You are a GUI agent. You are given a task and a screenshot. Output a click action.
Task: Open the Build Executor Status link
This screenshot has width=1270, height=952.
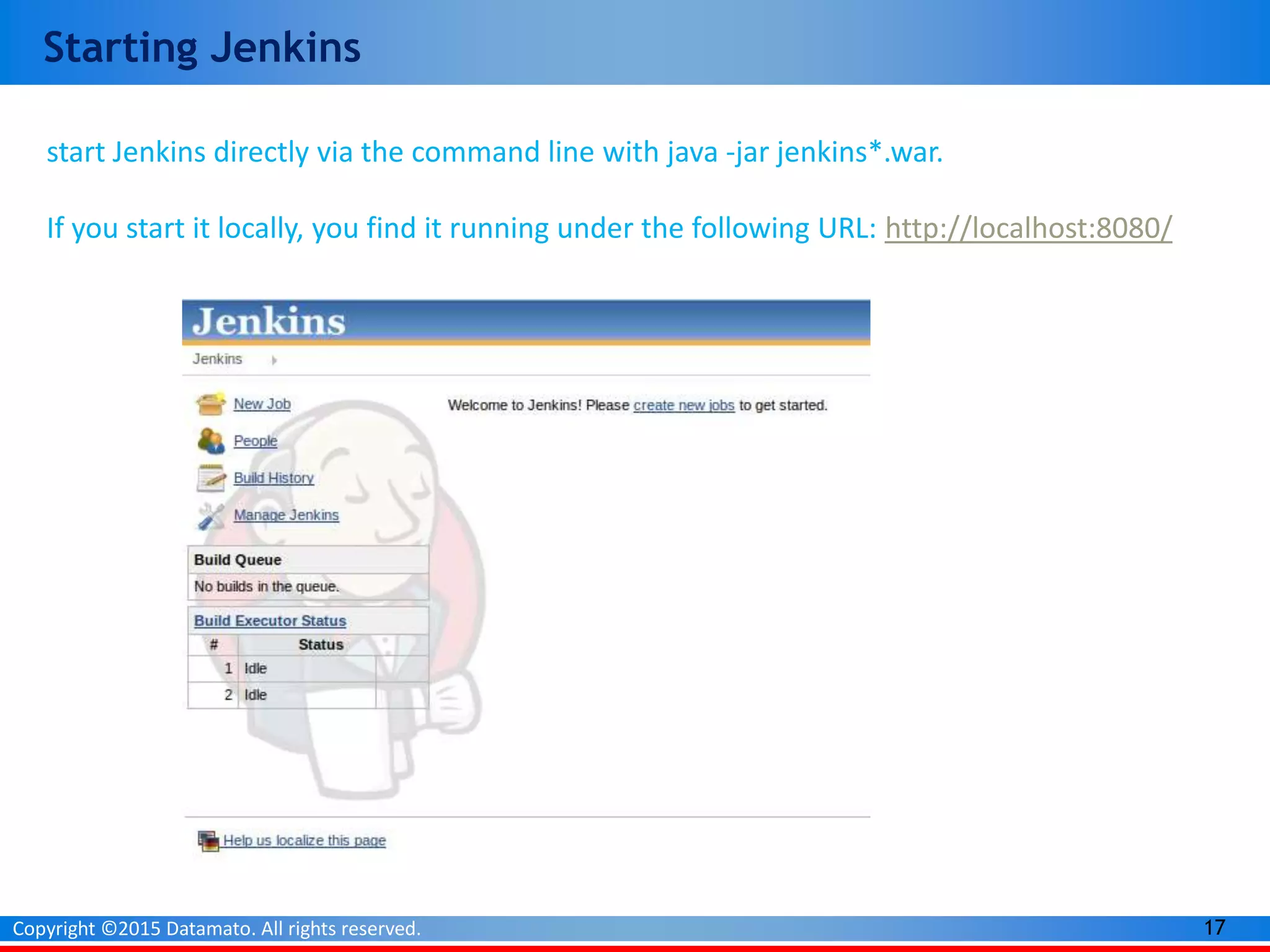click(x=270, y=620)
